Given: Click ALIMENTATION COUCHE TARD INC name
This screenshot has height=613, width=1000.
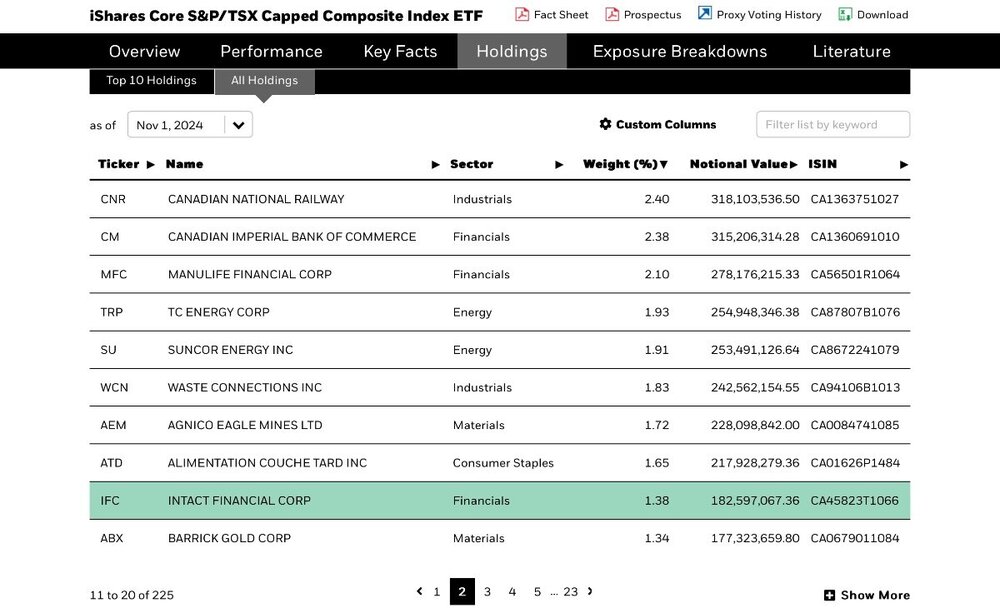Looking at the screenshot, I should (268, 462).
